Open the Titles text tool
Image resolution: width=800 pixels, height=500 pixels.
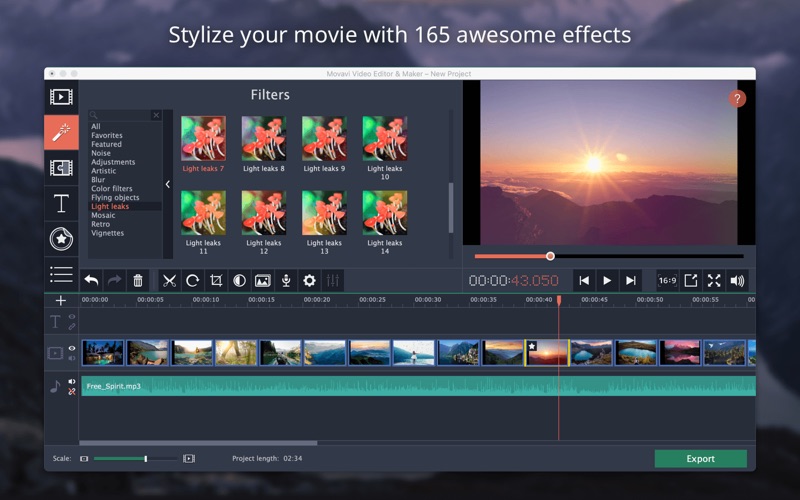pyautogui.click(x=61, y=203)
